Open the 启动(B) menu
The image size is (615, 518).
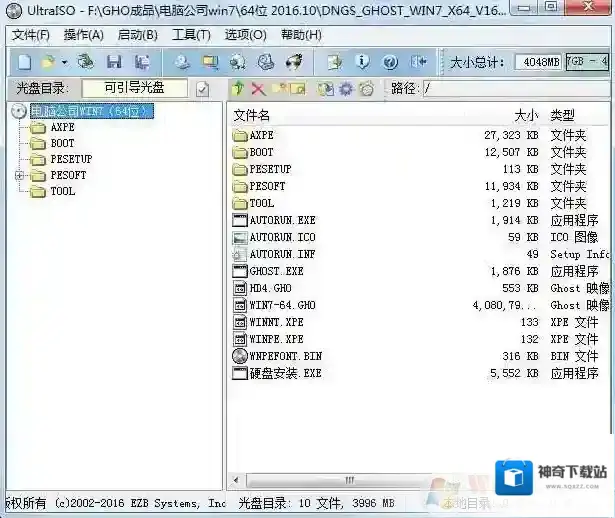pos(138,35)
